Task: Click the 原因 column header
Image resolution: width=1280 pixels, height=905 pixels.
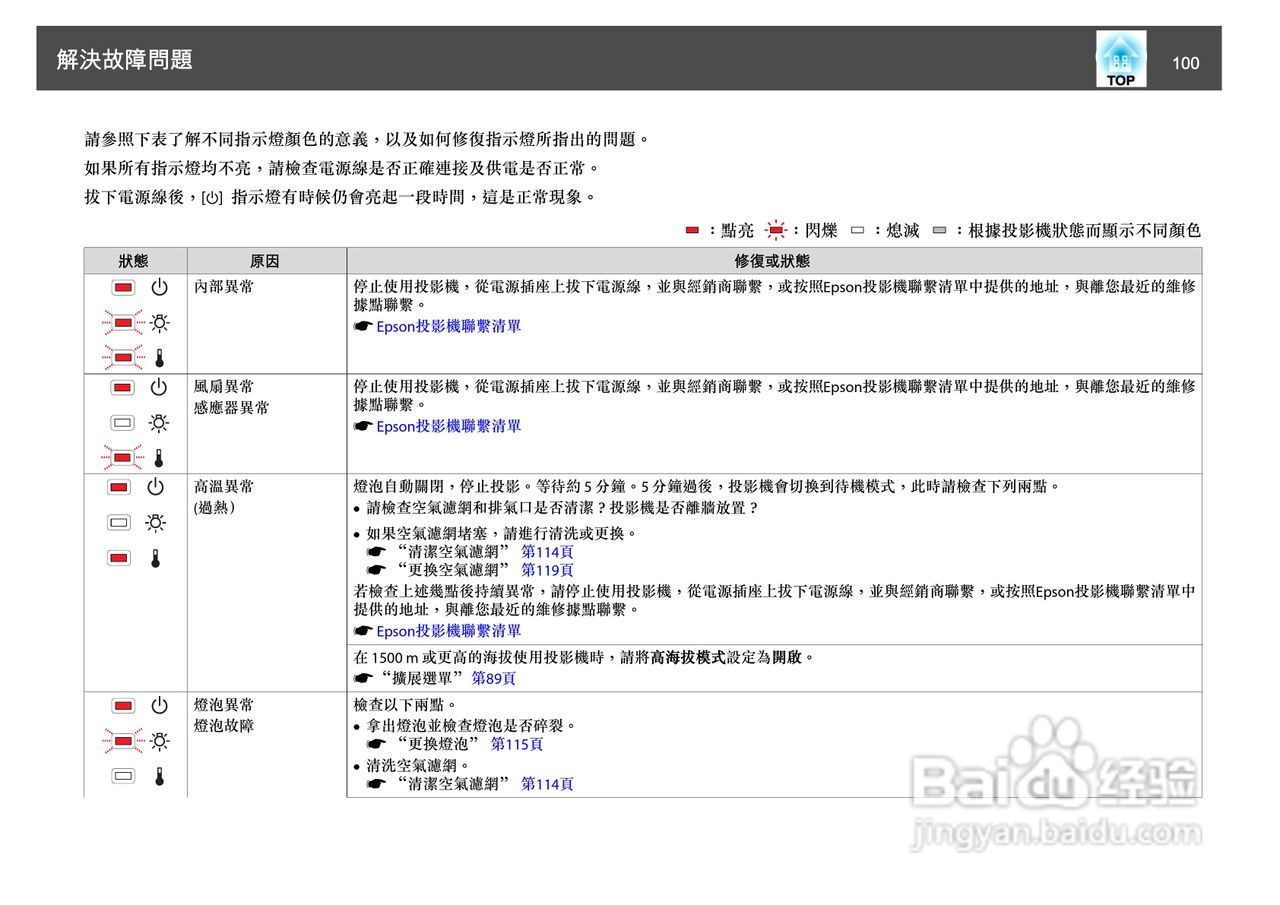Action: pyautogui.click(x=265, y=261)
